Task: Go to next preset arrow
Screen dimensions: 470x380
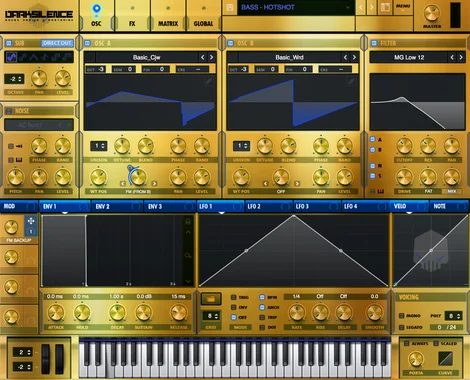Action: (x=371, y=7)
